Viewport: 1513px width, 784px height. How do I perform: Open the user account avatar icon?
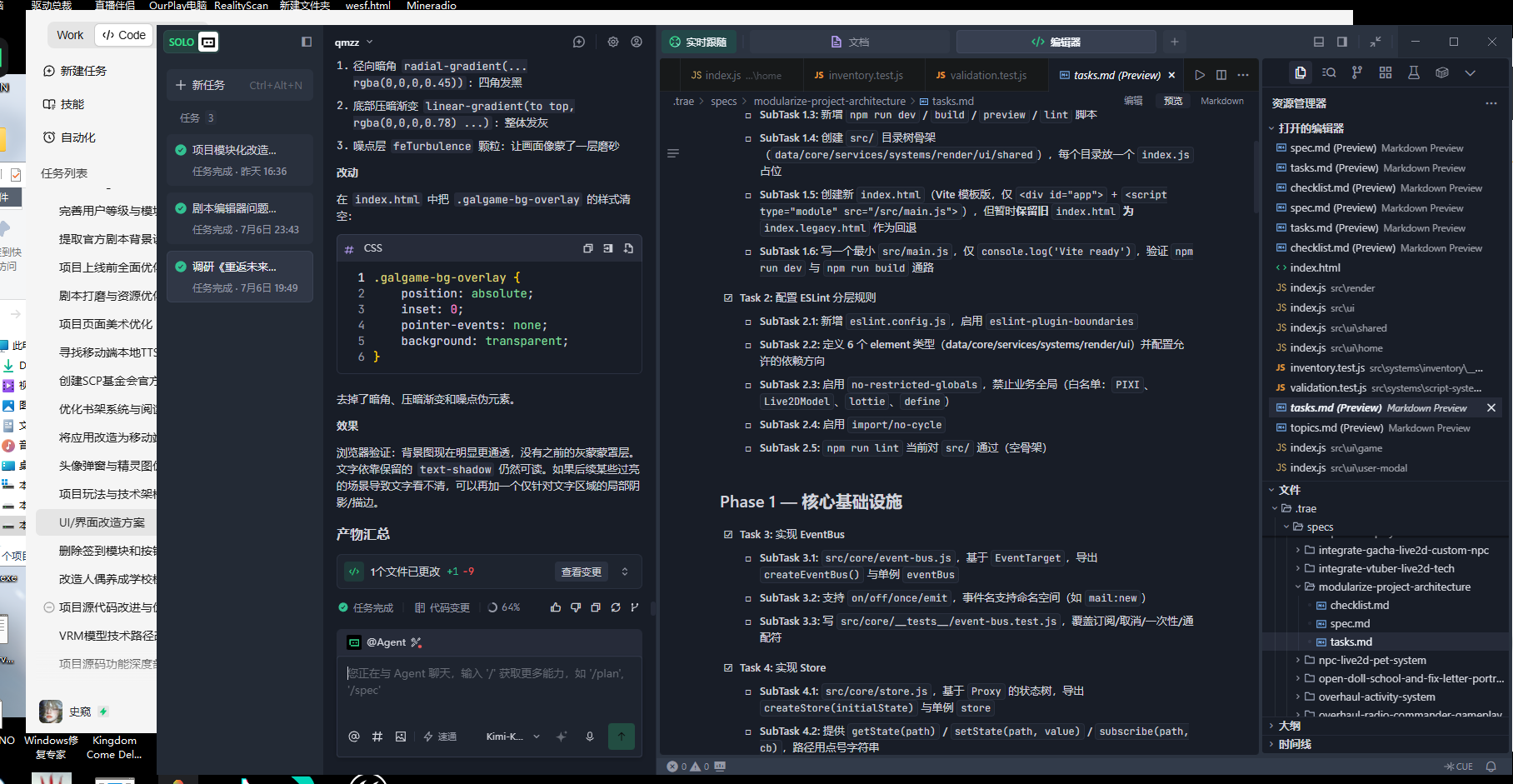coord(637,42)
